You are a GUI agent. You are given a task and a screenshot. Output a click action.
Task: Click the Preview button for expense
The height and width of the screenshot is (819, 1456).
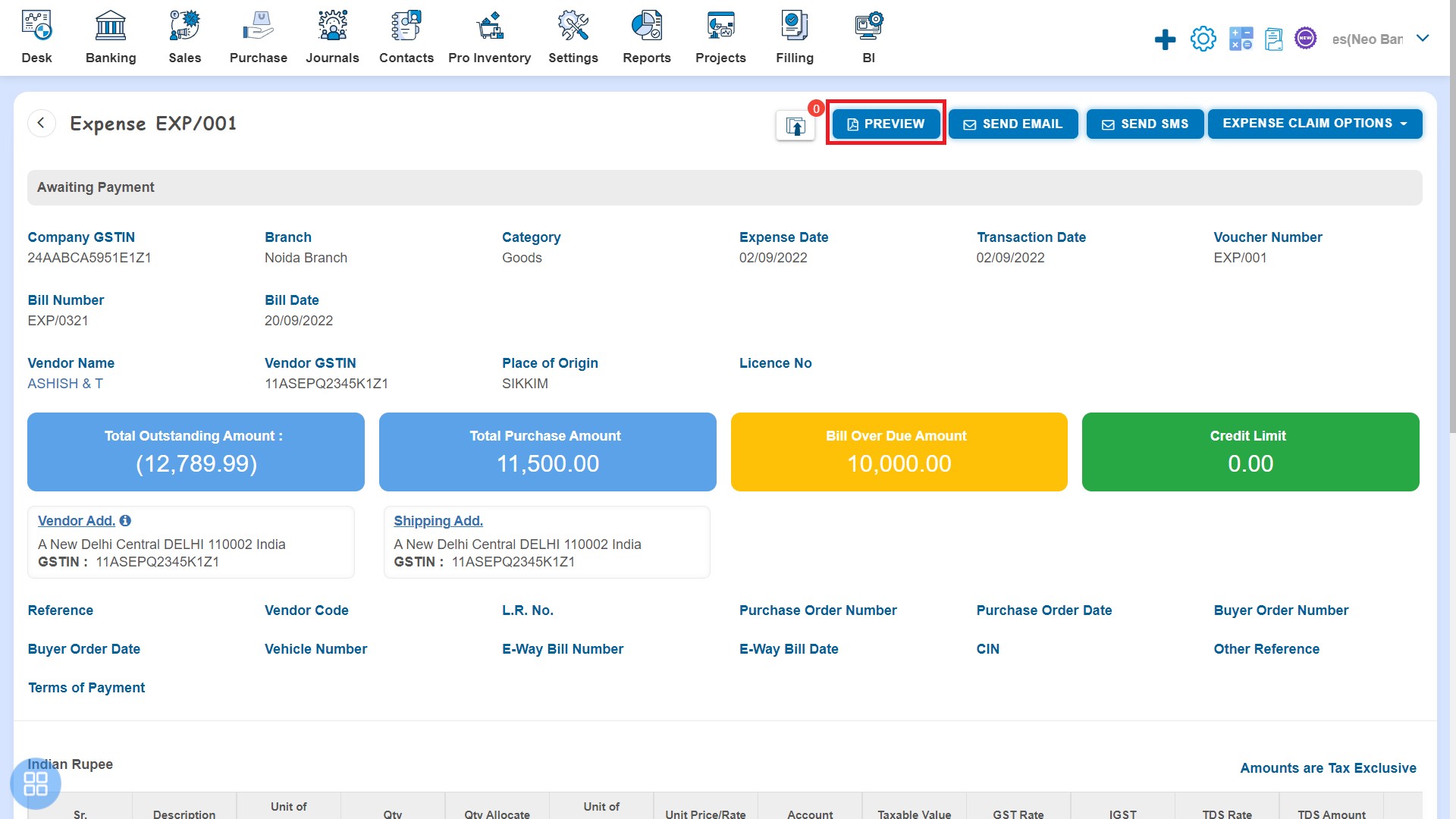point(886,123)
